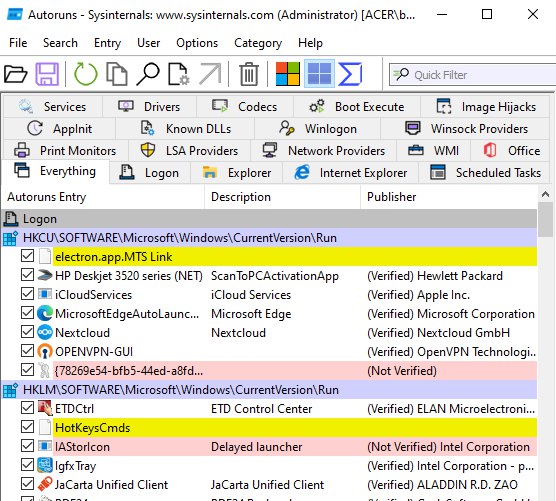Open the User menu

149,43
